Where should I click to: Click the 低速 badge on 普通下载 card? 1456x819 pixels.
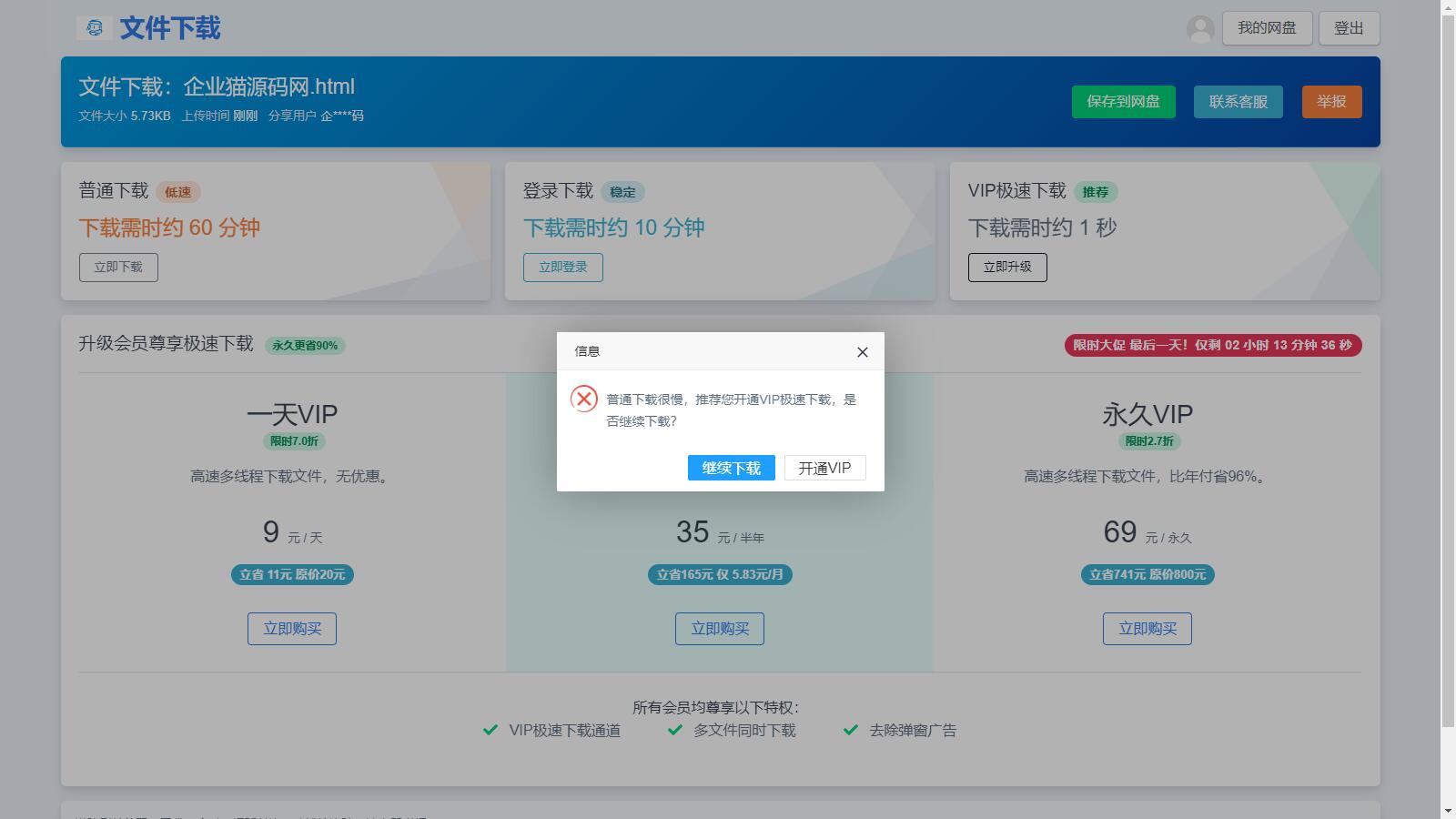tap(178, 192)
